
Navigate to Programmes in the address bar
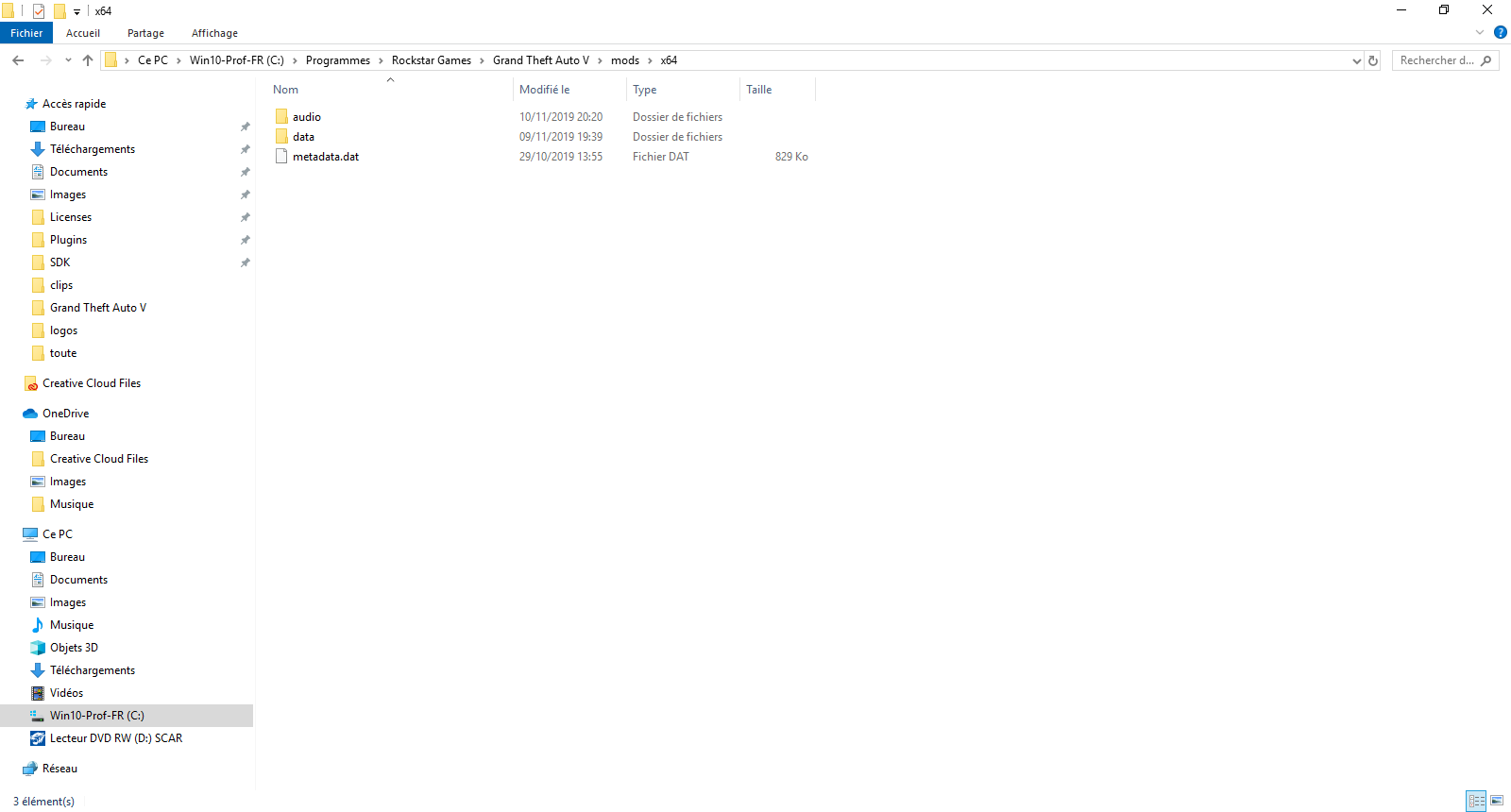[338, 60]
